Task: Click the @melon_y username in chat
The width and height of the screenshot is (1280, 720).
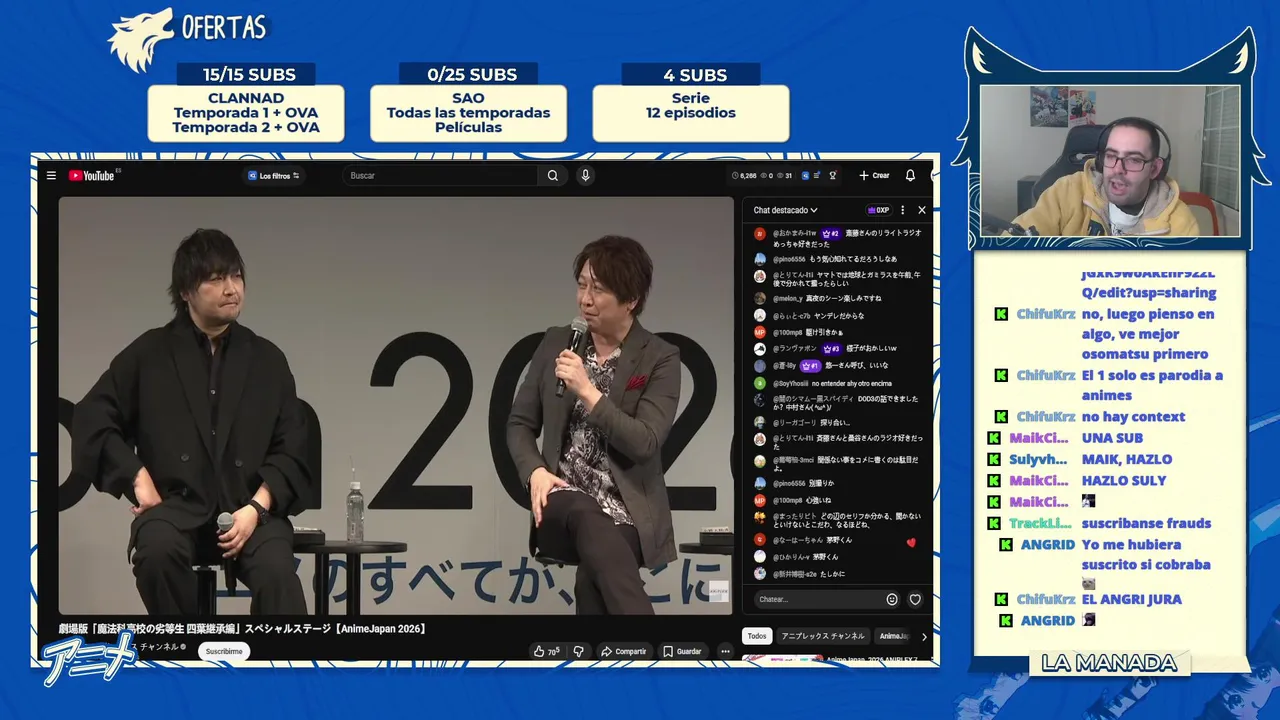Action: 787,298
